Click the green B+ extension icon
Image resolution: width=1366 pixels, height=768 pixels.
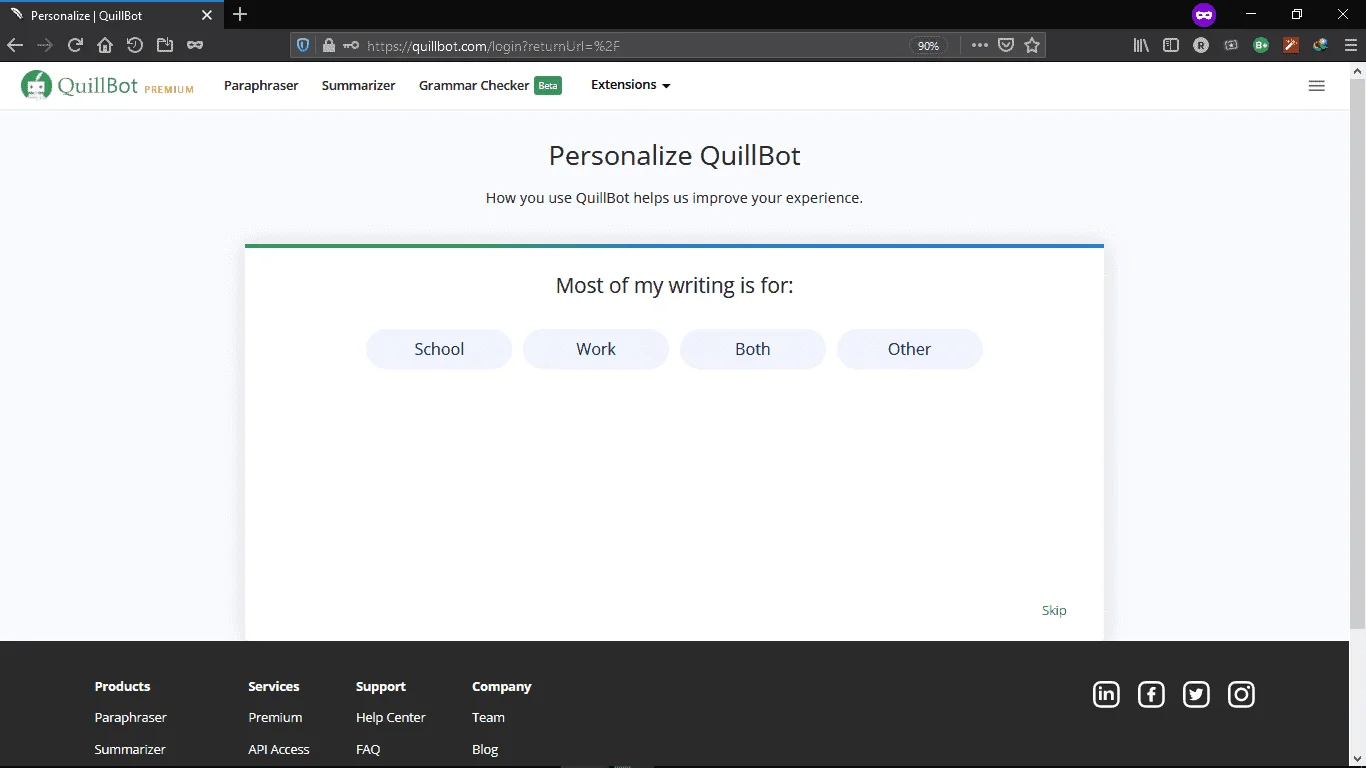click(x=1261, y=45)
